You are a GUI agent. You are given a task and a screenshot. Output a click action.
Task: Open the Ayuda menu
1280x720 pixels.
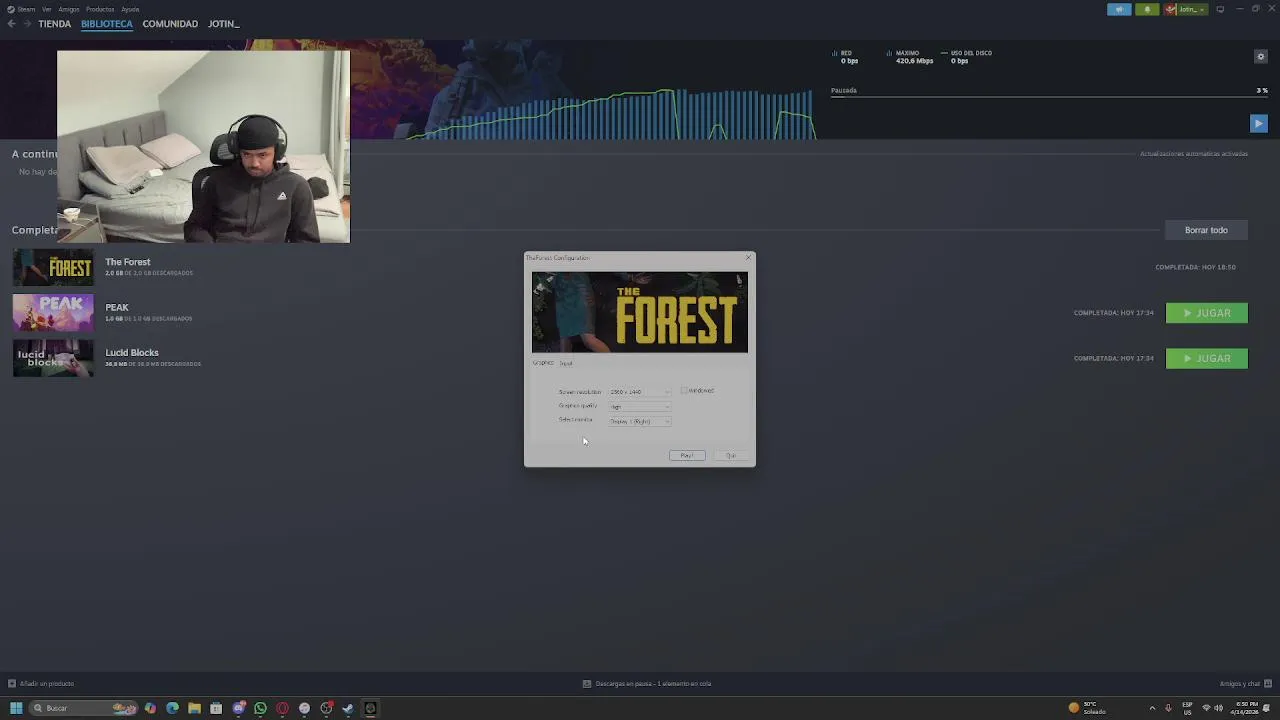pyautogui.click(x=130, y=9)
